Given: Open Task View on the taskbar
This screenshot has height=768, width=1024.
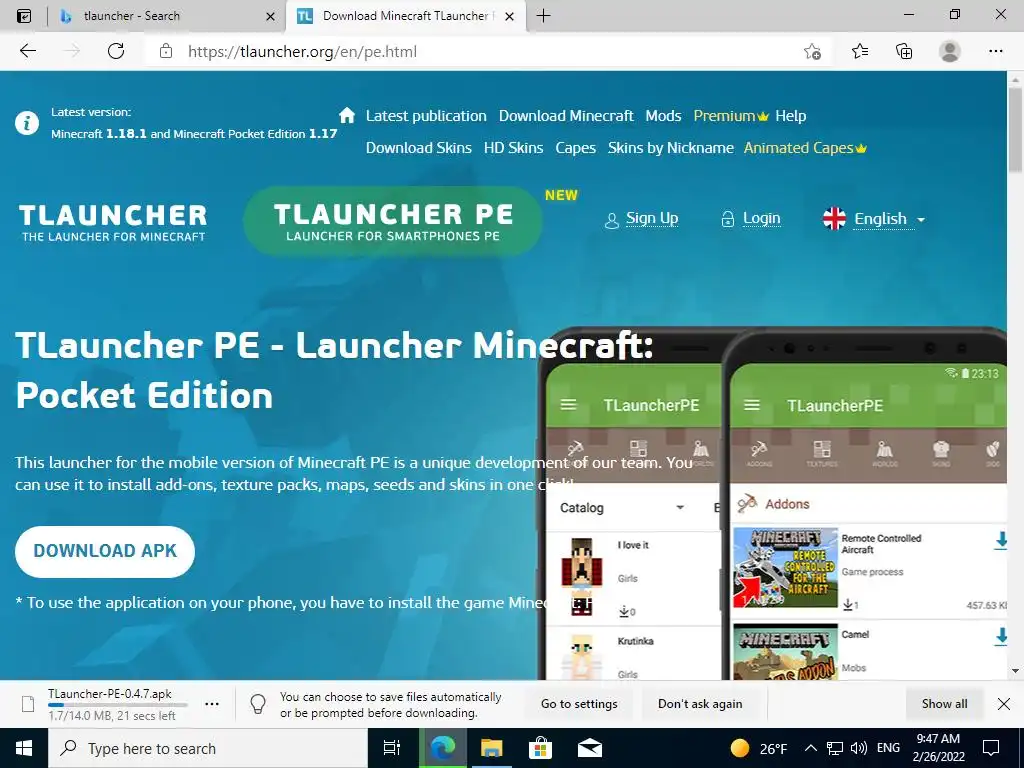Looking at the screenshot, I should click(x=391, y=748).
